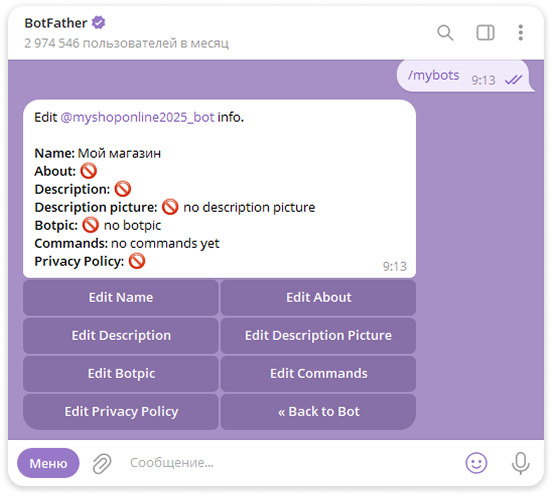Viewport: 552px width, 496px height.
Task: Go back with « Back to Bot
Action: pos(318,412)
